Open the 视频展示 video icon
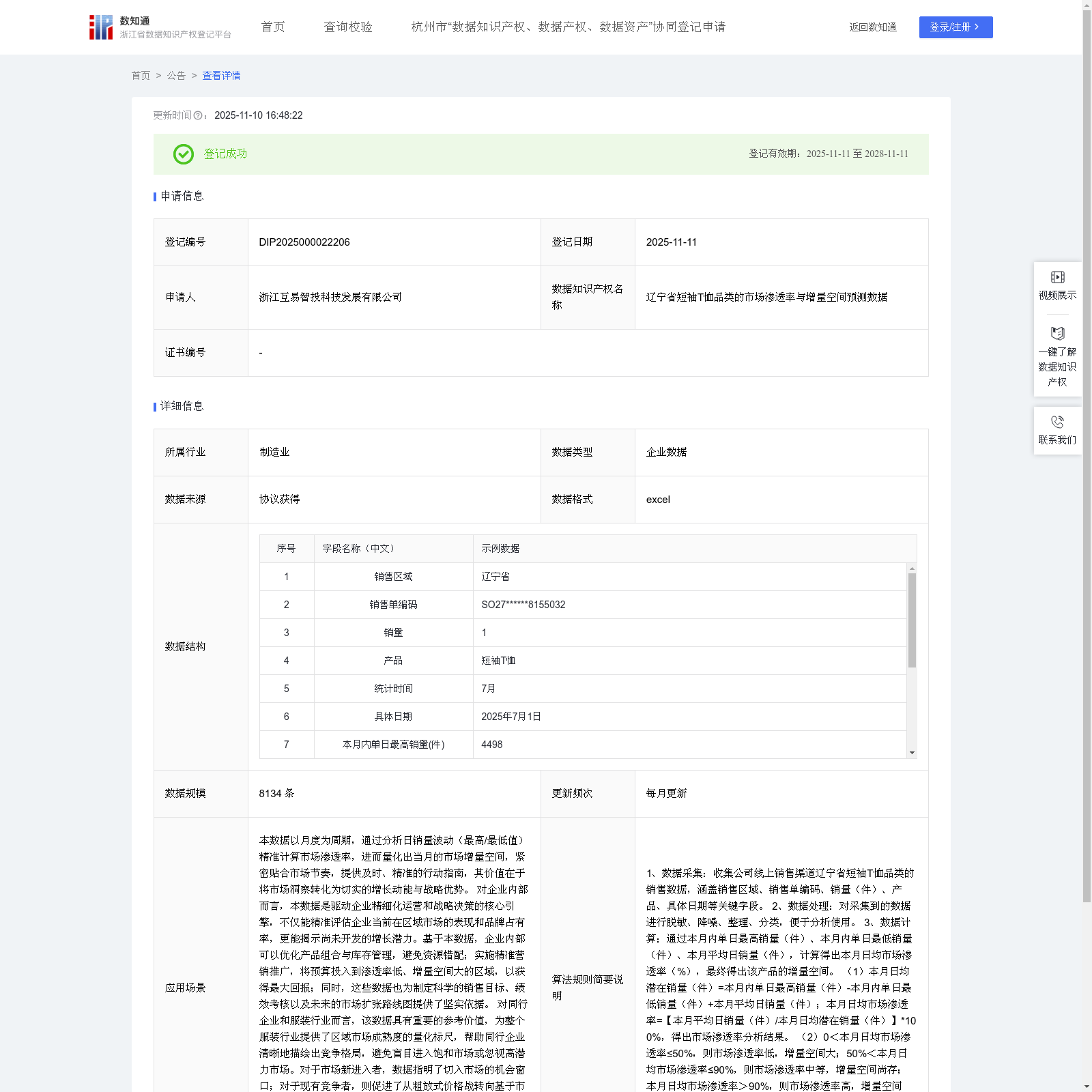The height and width of the screenshot is (1092, 1092). [1057, 277]
